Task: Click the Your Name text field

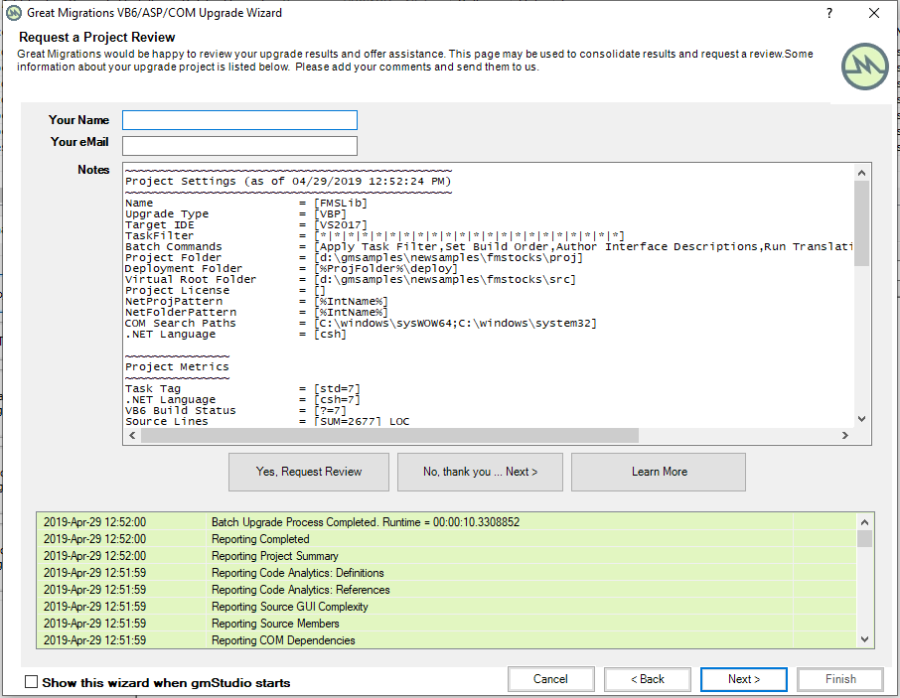Action: coord(239,120)
